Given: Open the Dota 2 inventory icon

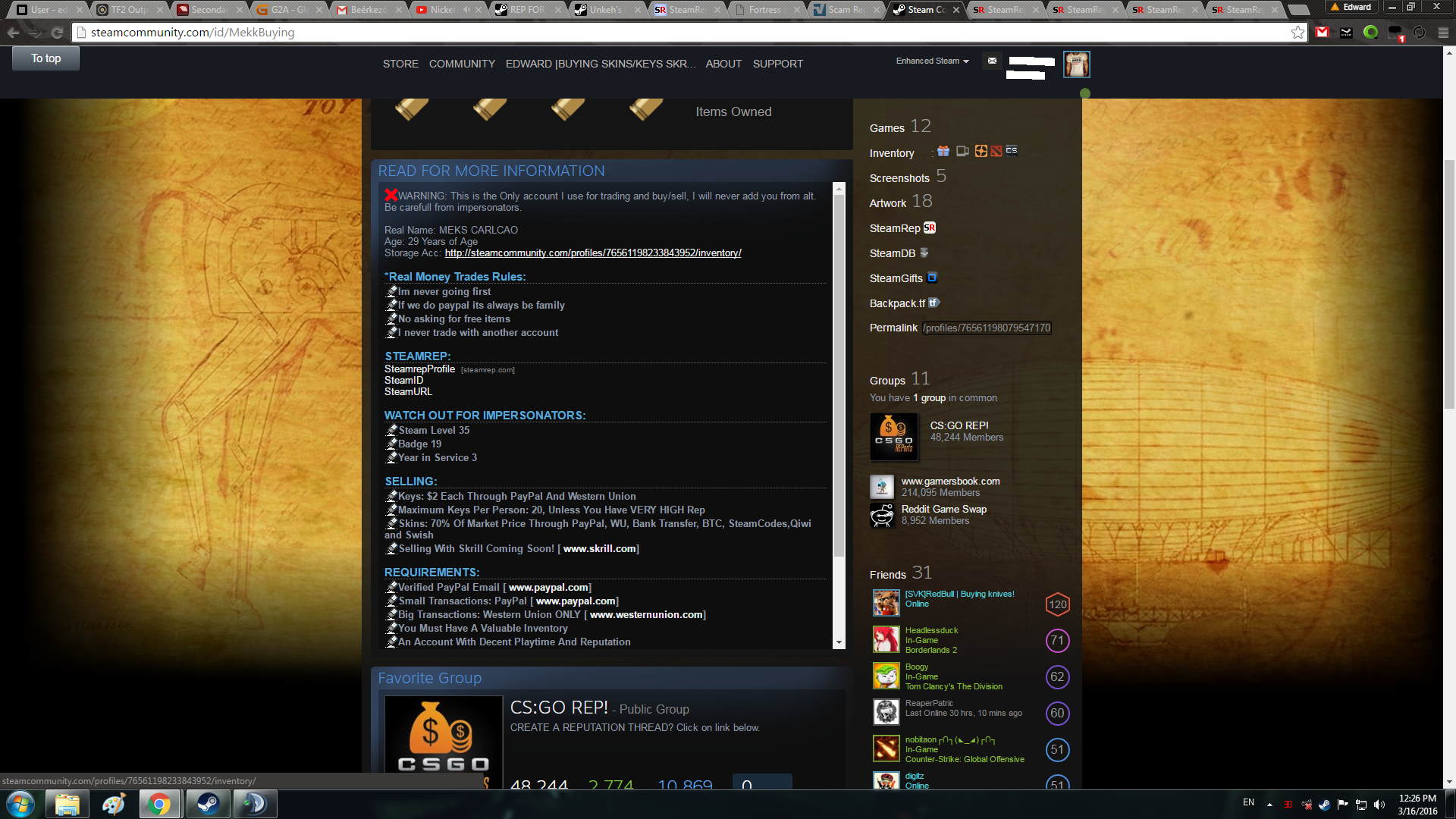Looking at the screenshot, I should click(x=996, y=152).
